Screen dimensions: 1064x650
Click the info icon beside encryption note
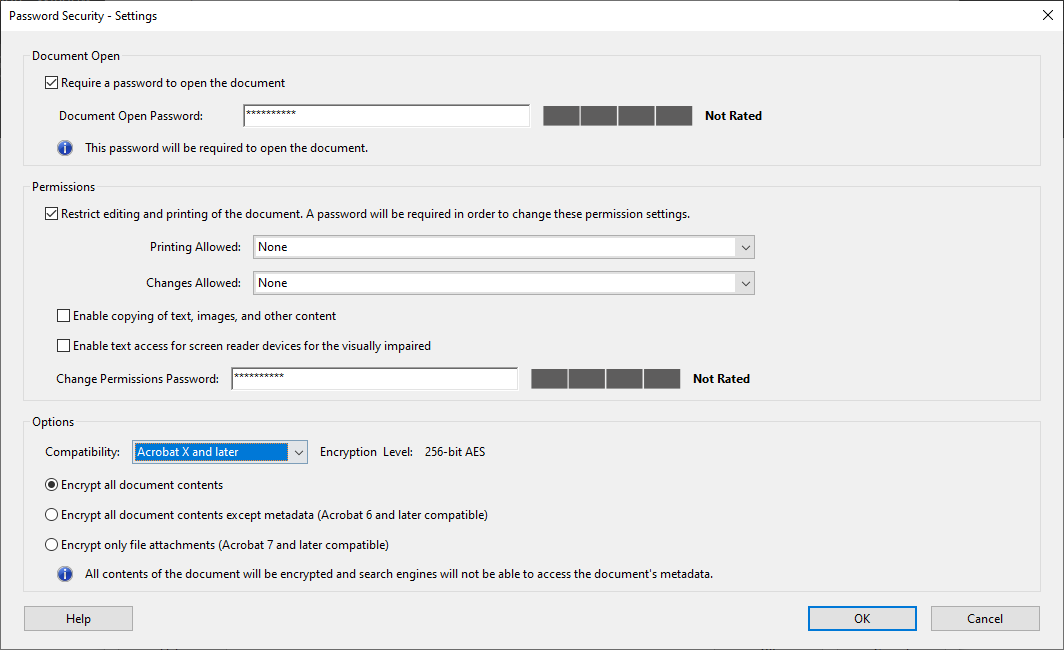tap(64, 574)
